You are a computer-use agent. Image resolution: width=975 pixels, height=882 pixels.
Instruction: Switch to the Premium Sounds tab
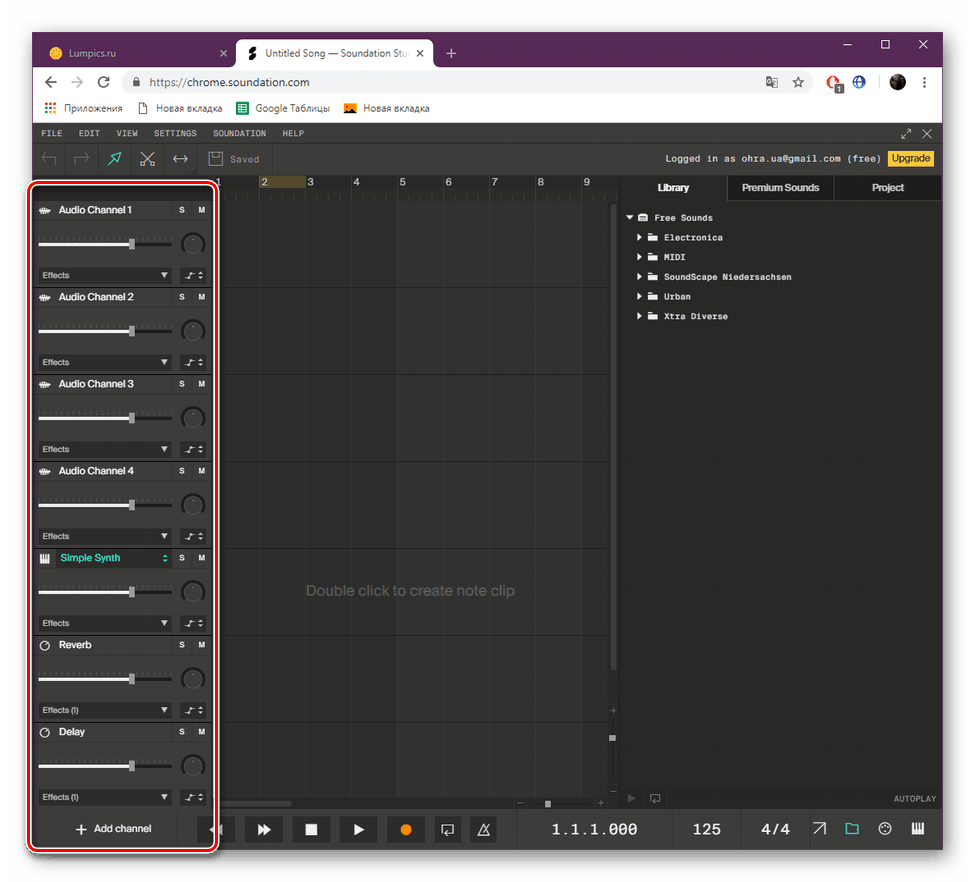click(x=780, y=188)
